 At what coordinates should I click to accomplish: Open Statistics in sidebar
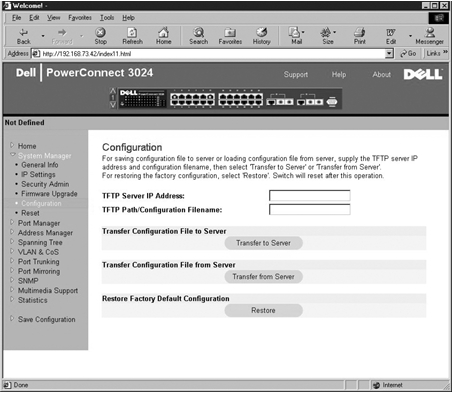(x=32, y=300)
